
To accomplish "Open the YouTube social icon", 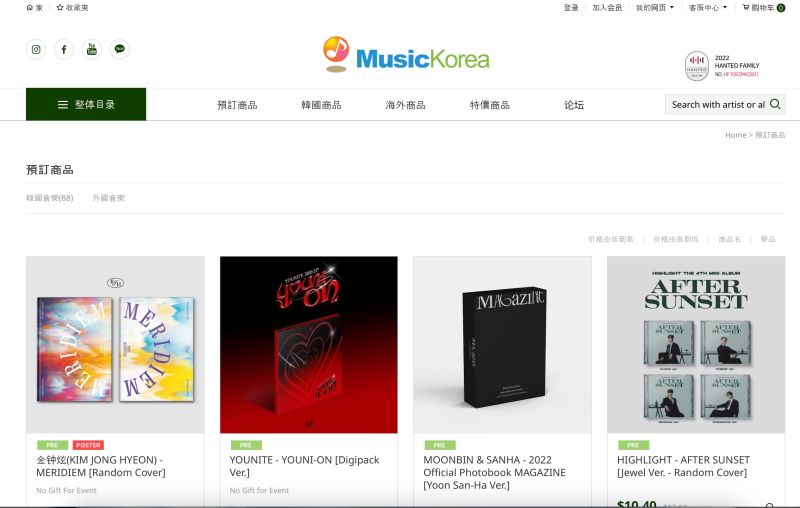I will (92, 49).
